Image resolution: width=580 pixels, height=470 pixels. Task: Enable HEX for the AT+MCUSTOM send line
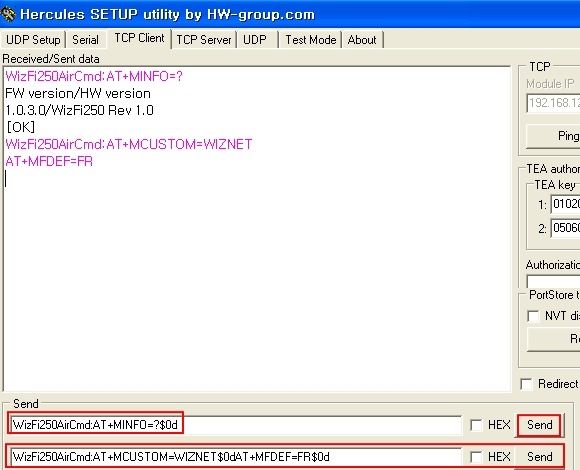pos(476,457)
